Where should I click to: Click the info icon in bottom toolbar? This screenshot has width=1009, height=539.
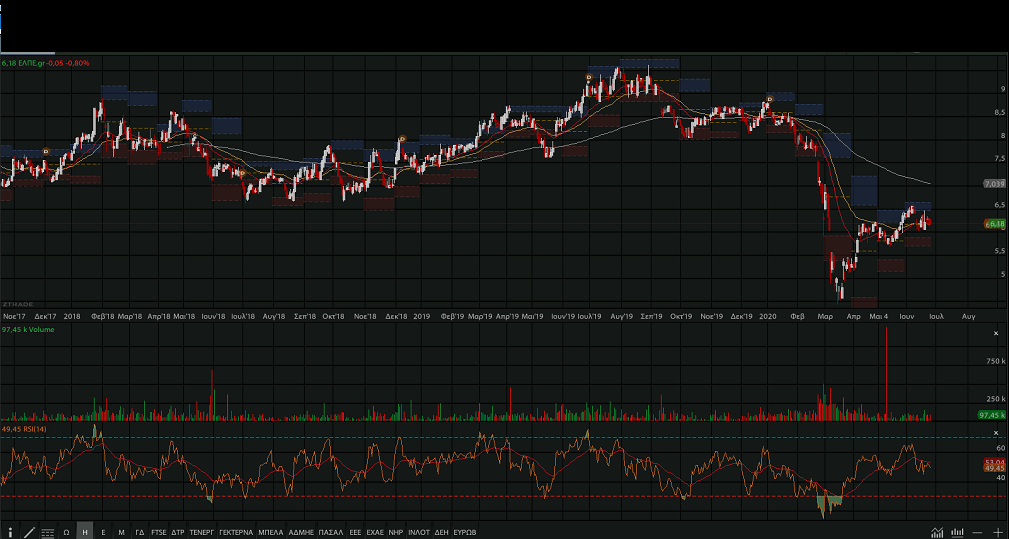[10, 532]
